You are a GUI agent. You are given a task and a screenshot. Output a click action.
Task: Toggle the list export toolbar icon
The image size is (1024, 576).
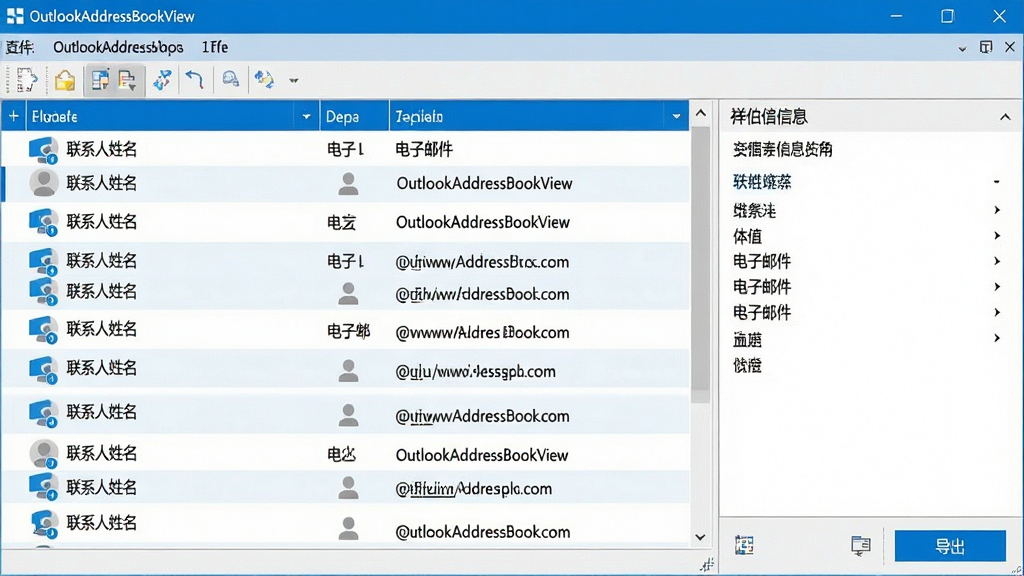(x=127, y=80)
